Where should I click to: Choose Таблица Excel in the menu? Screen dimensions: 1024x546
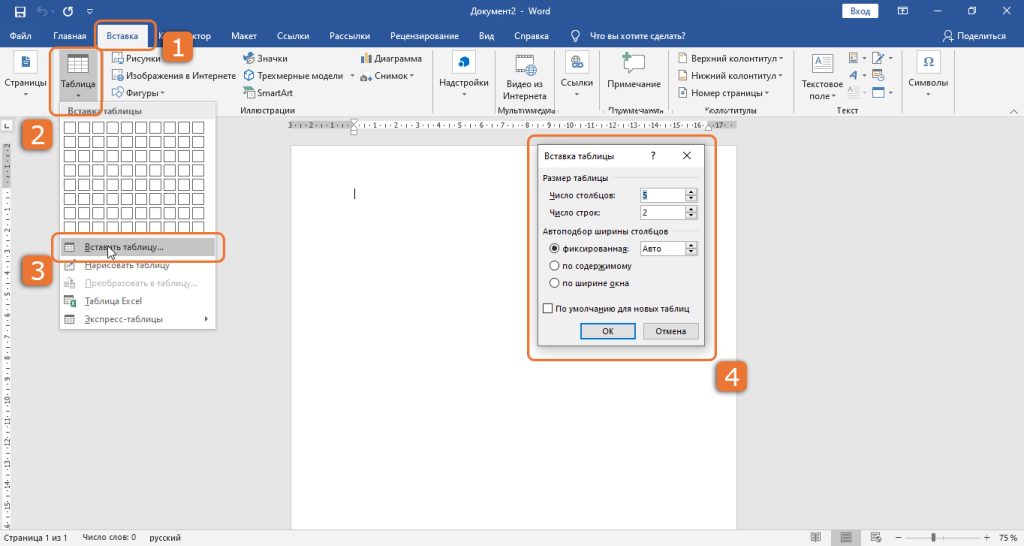tap(137, 301)
